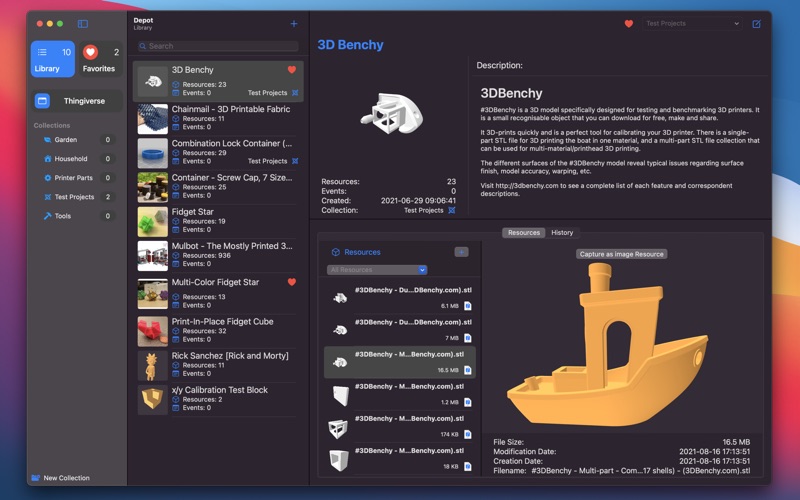Image resolution: width=800 pixels, height=500 pixels.
Task: Unfavorite Multi-Color Fidget Star heart
Action: coord(292,282)
